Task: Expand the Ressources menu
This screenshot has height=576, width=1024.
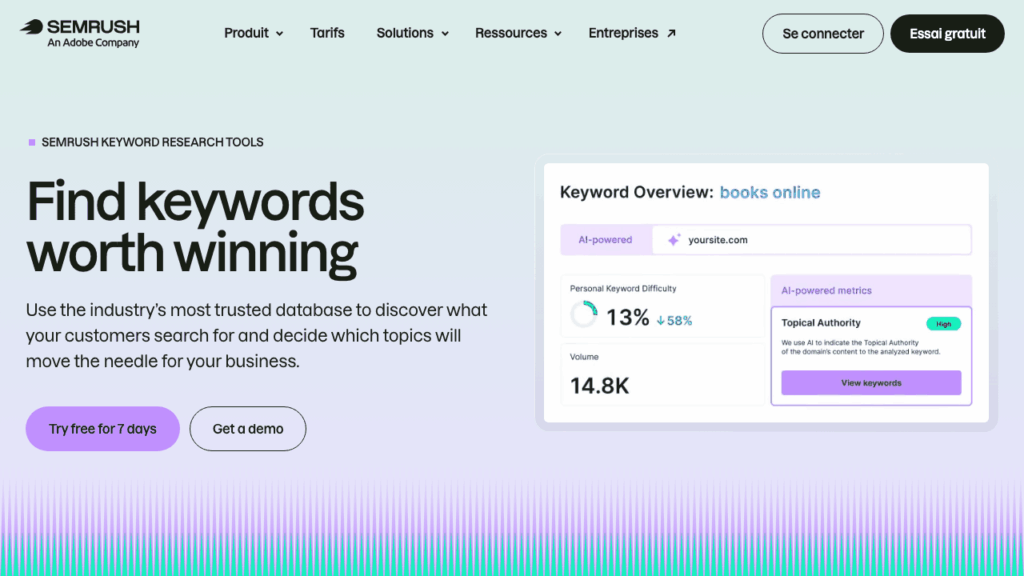Action: click(518, 33)
